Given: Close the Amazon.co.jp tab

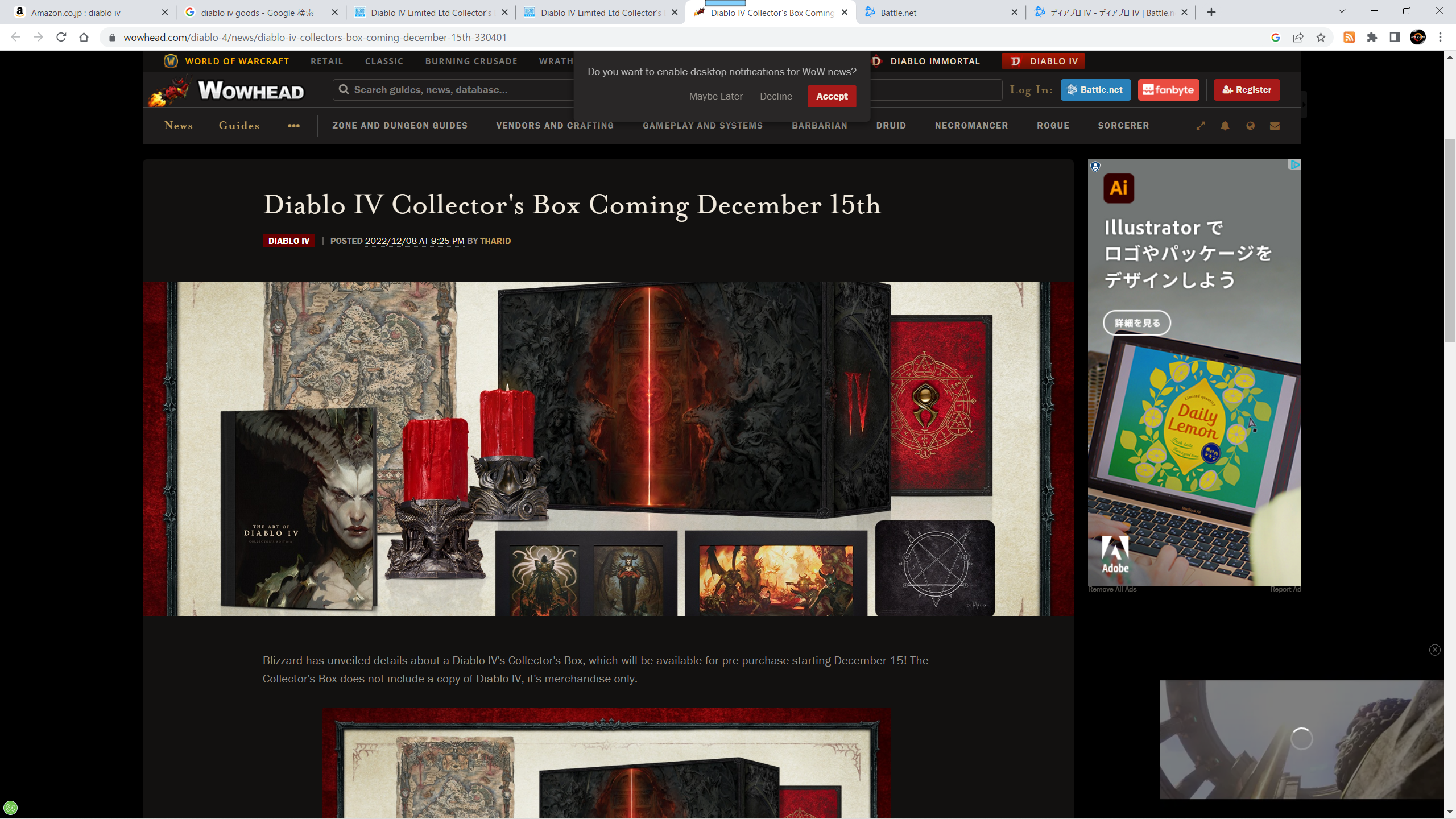Looking at the screenshot, I should pos(165,13).
